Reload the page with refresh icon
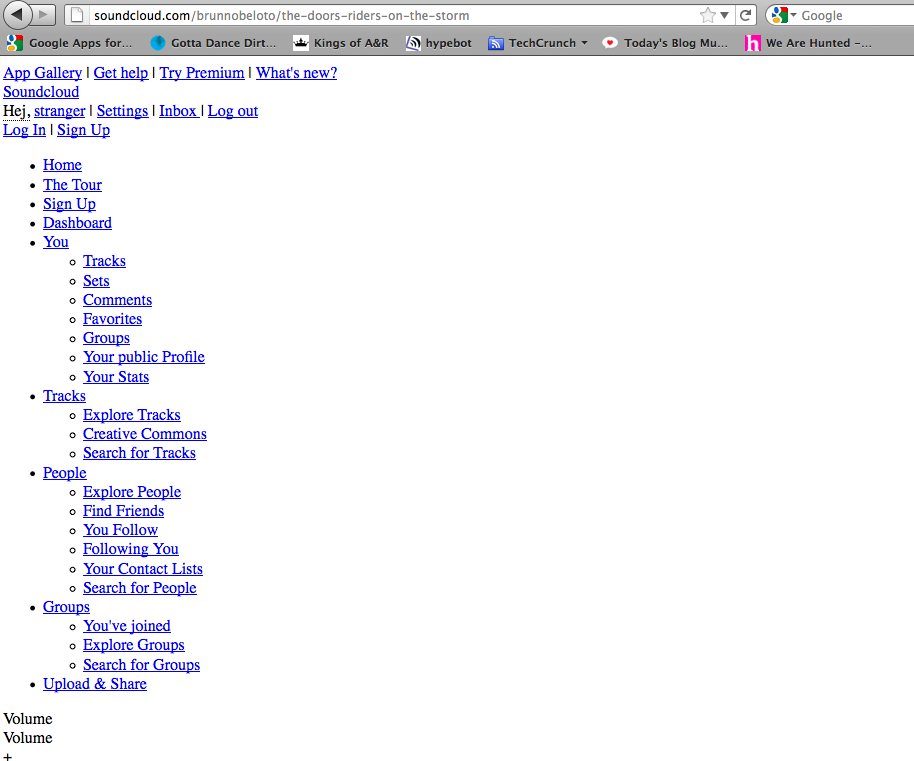 pyautogui.click(x=746, y=15)
